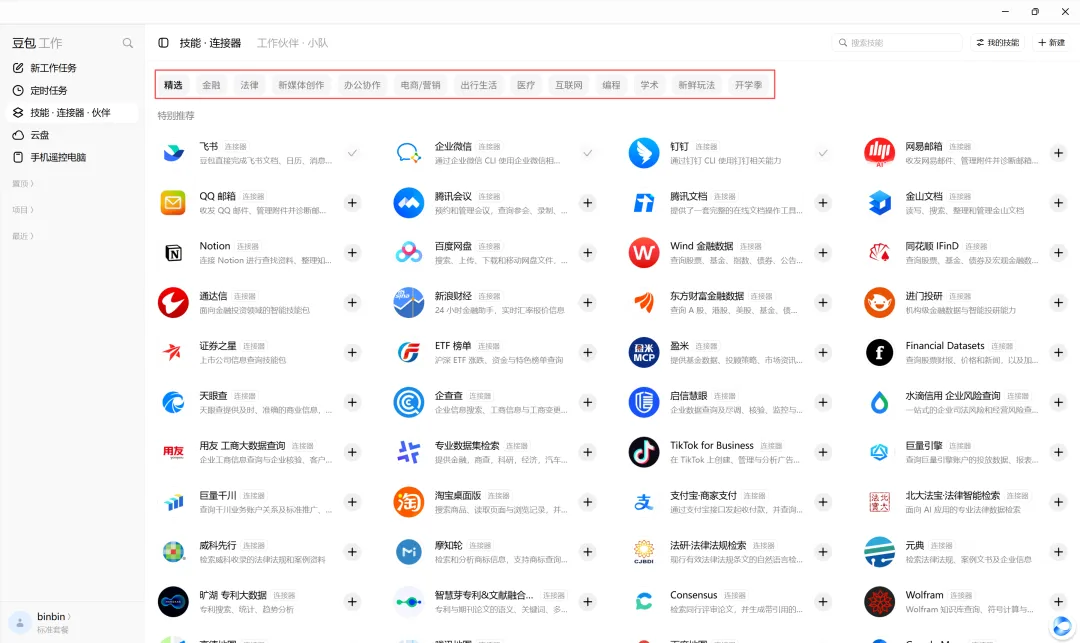This screenshot has width=1080, height=643.
Task: Select the 精选 category tab
Action: (173, 85)
